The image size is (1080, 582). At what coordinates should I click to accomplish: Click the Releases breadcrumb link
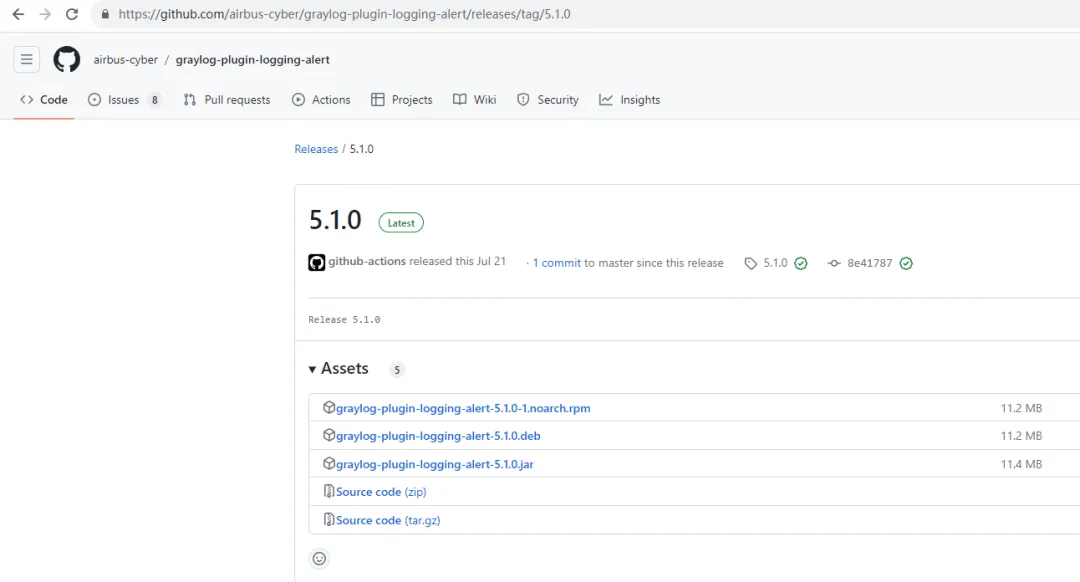click(x=316, y=149)
